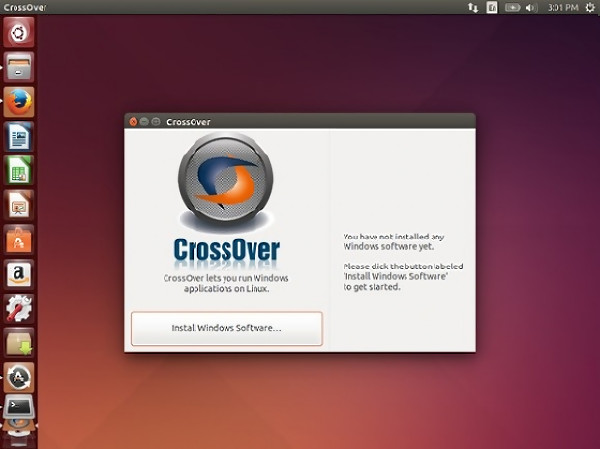Screen dimensions: 600x449
Task: Launch Software Updater from the launcher
Action: tap(18, 377)
